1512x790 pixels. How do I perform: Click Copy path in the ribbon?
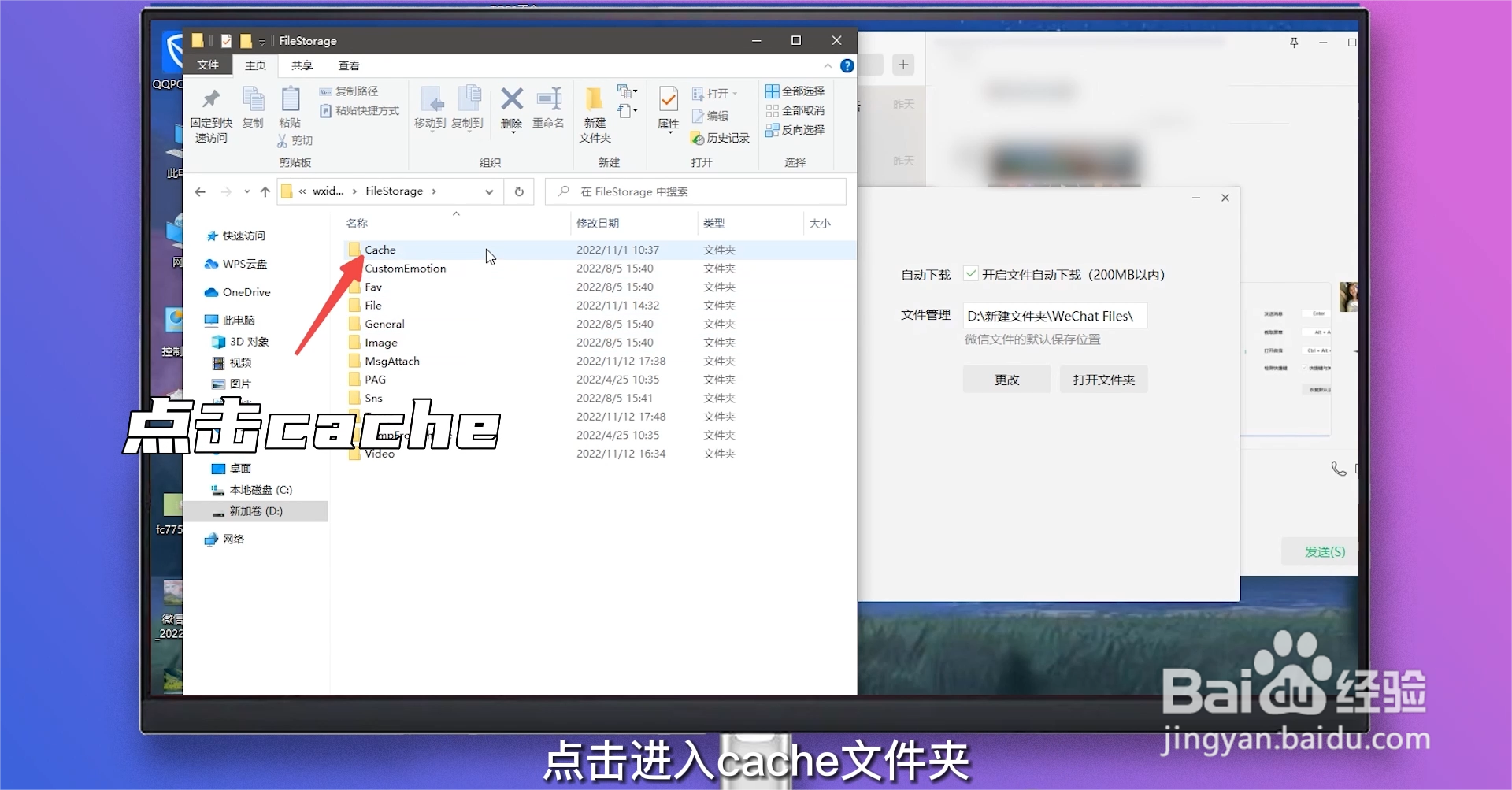coord(349,91)
